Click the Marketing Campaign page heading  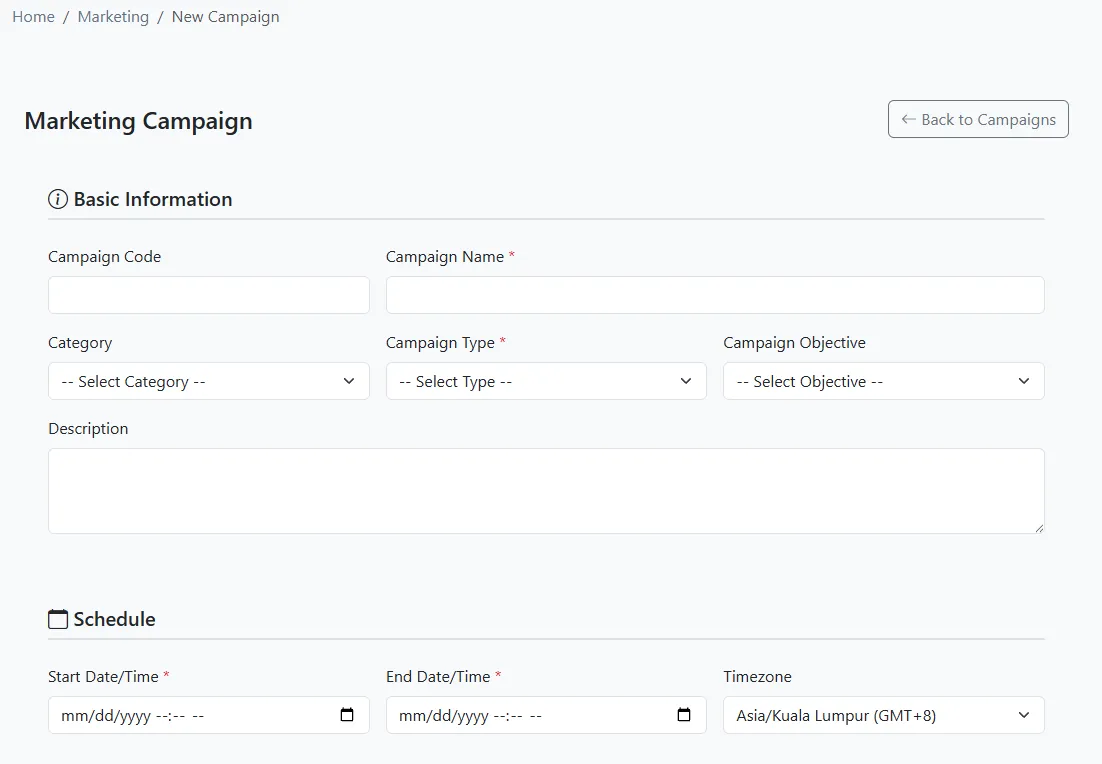coord(138,121)
